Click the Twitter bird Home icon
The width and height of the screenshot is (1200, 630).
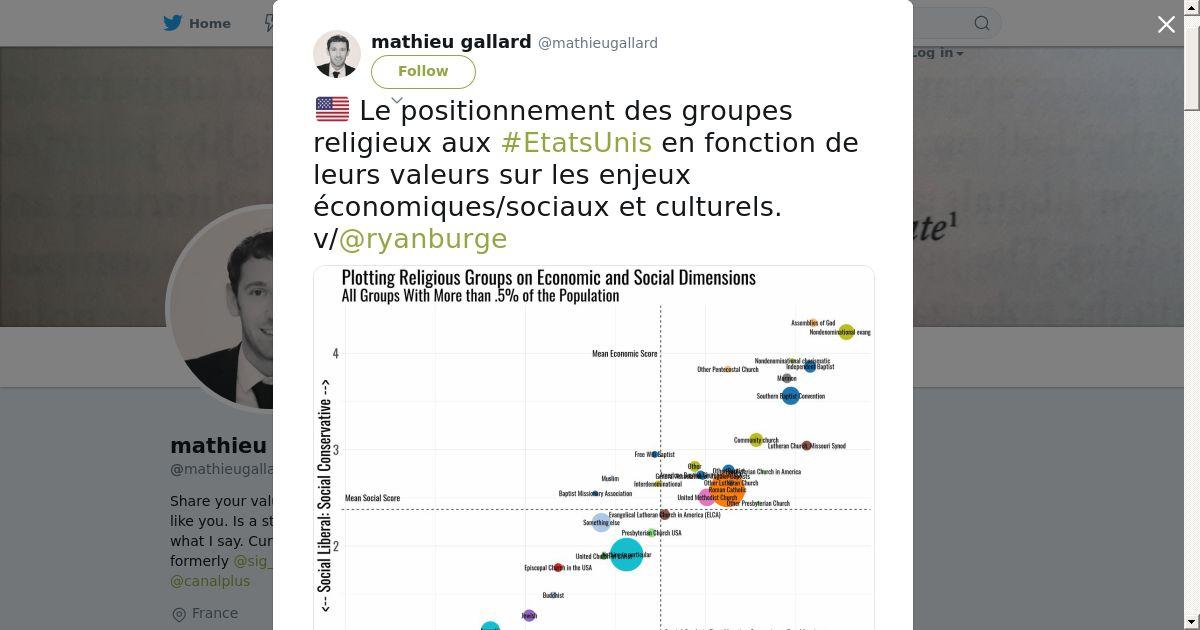[173, 23]
